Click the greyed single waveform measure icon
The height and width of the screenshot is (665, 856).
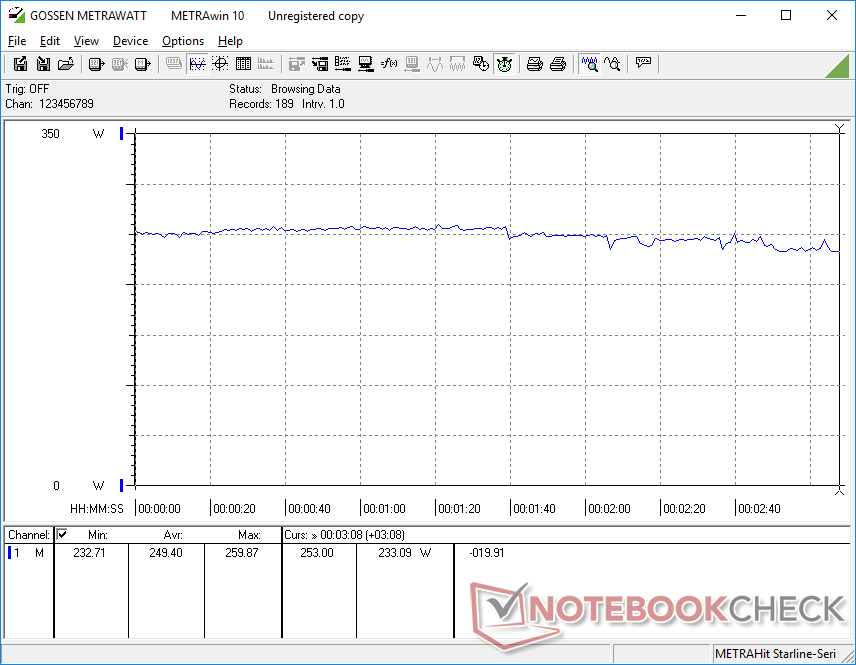pyautogui.click(x=435, y=64)
